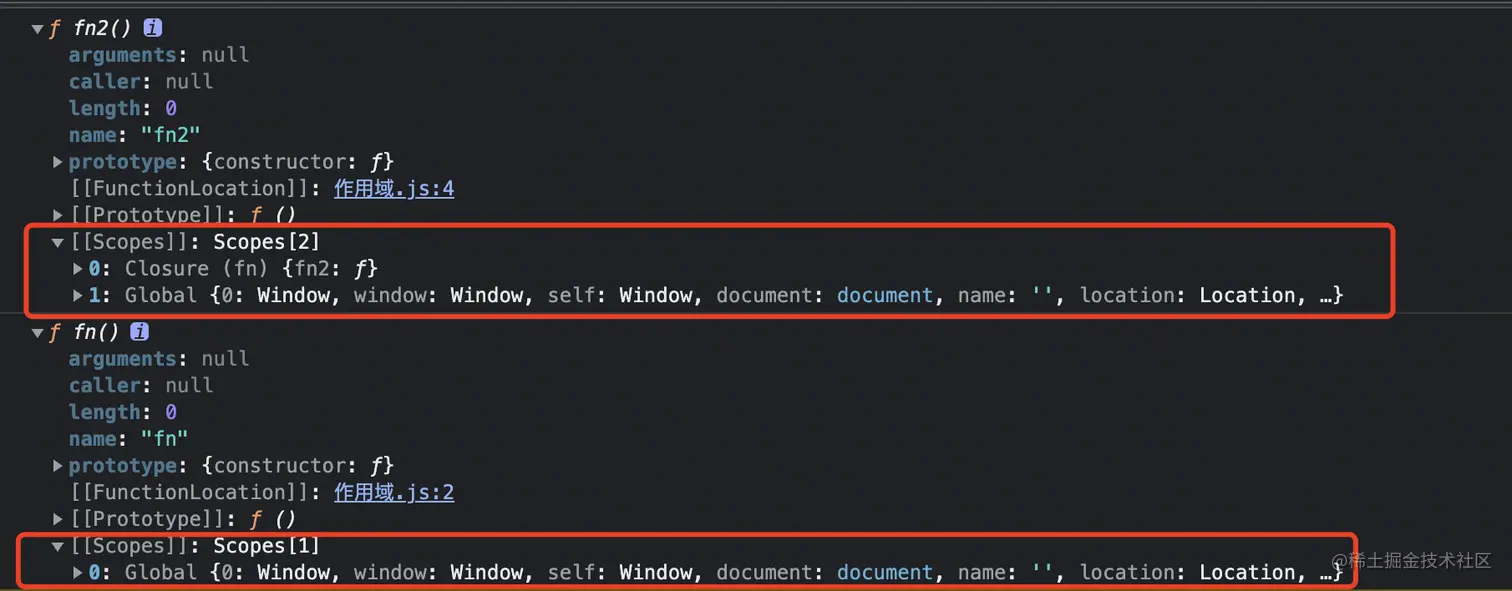Click the info icon beside fn2()

pyautogui.click(x=153, y=28)
